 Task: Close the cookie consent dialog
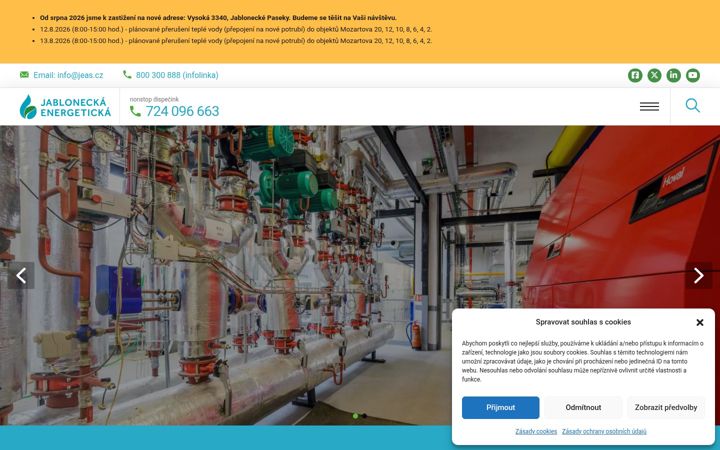pos(699,323)
